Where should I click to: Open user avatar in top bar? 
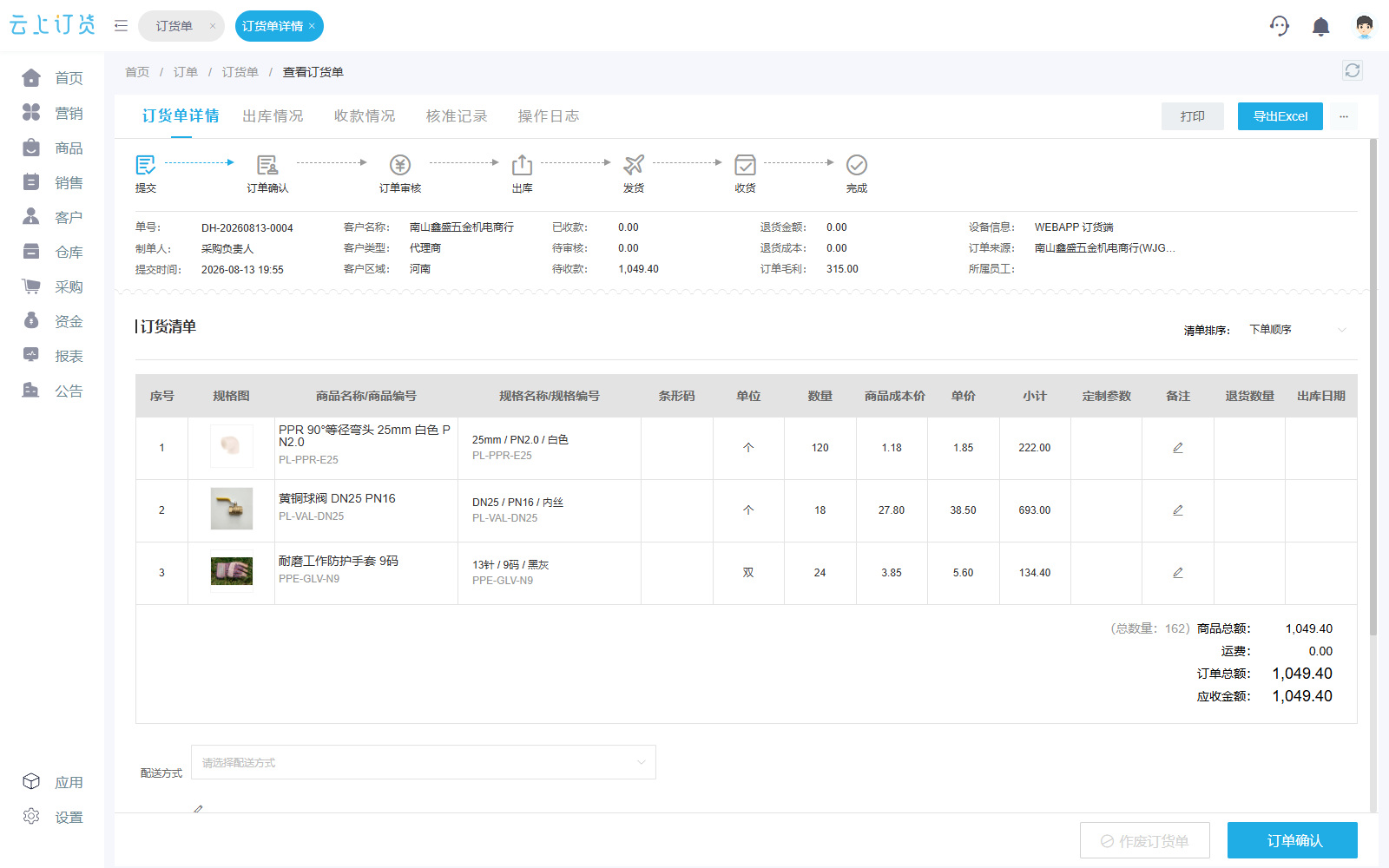coord(1364,26)
